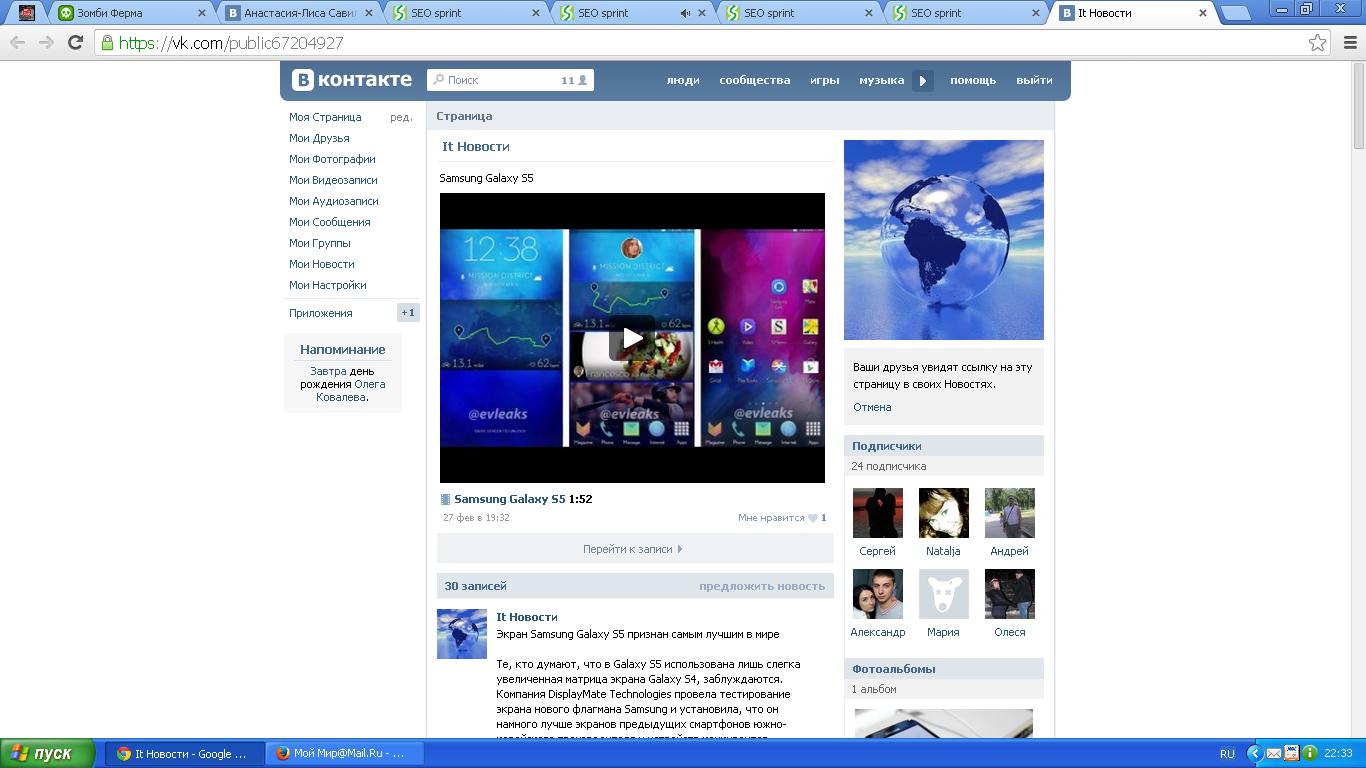Open the Подписчики section header

point(944,446)
